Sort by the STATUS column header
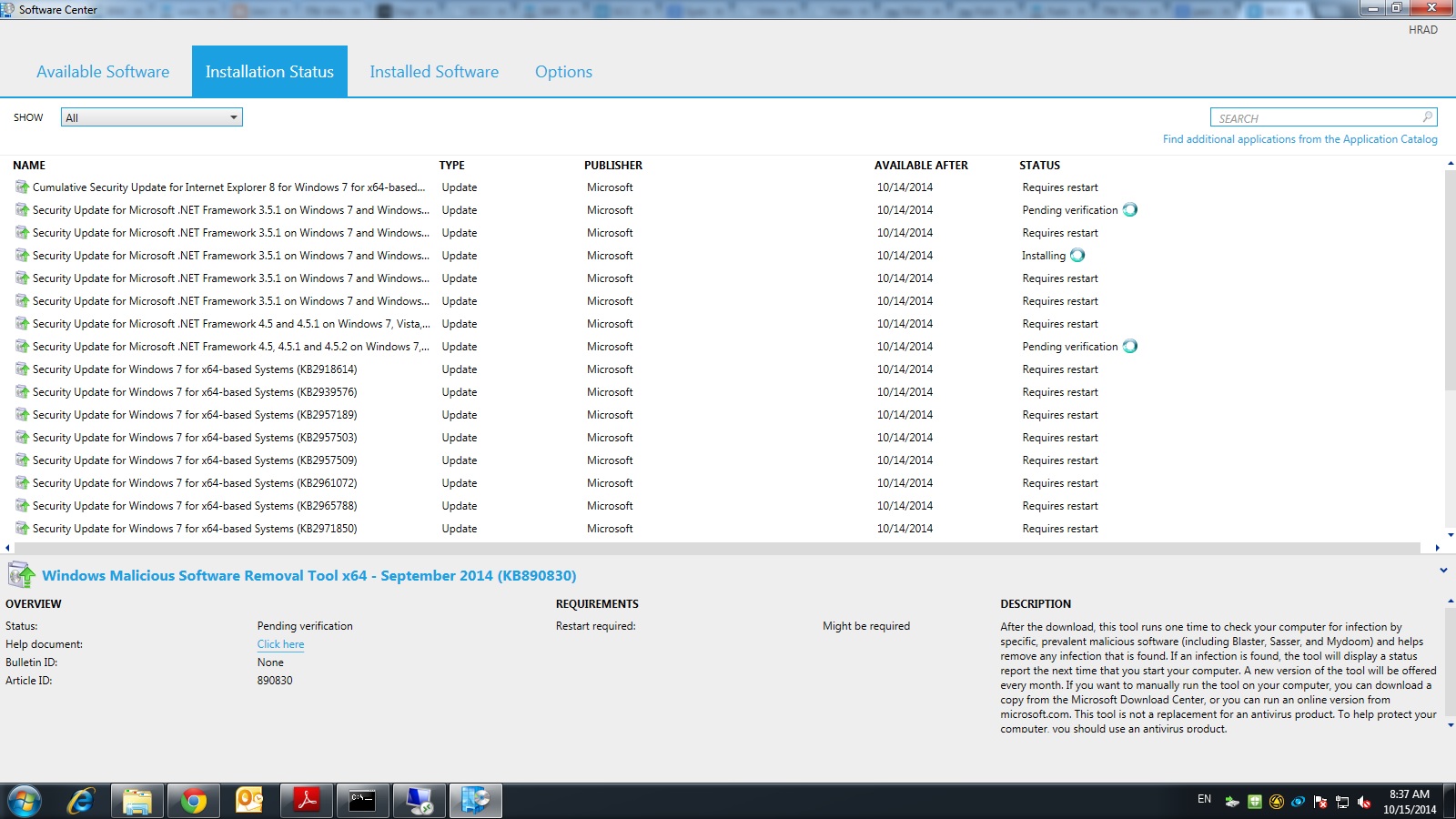 pyautogui.click(x=1039, y=166)
